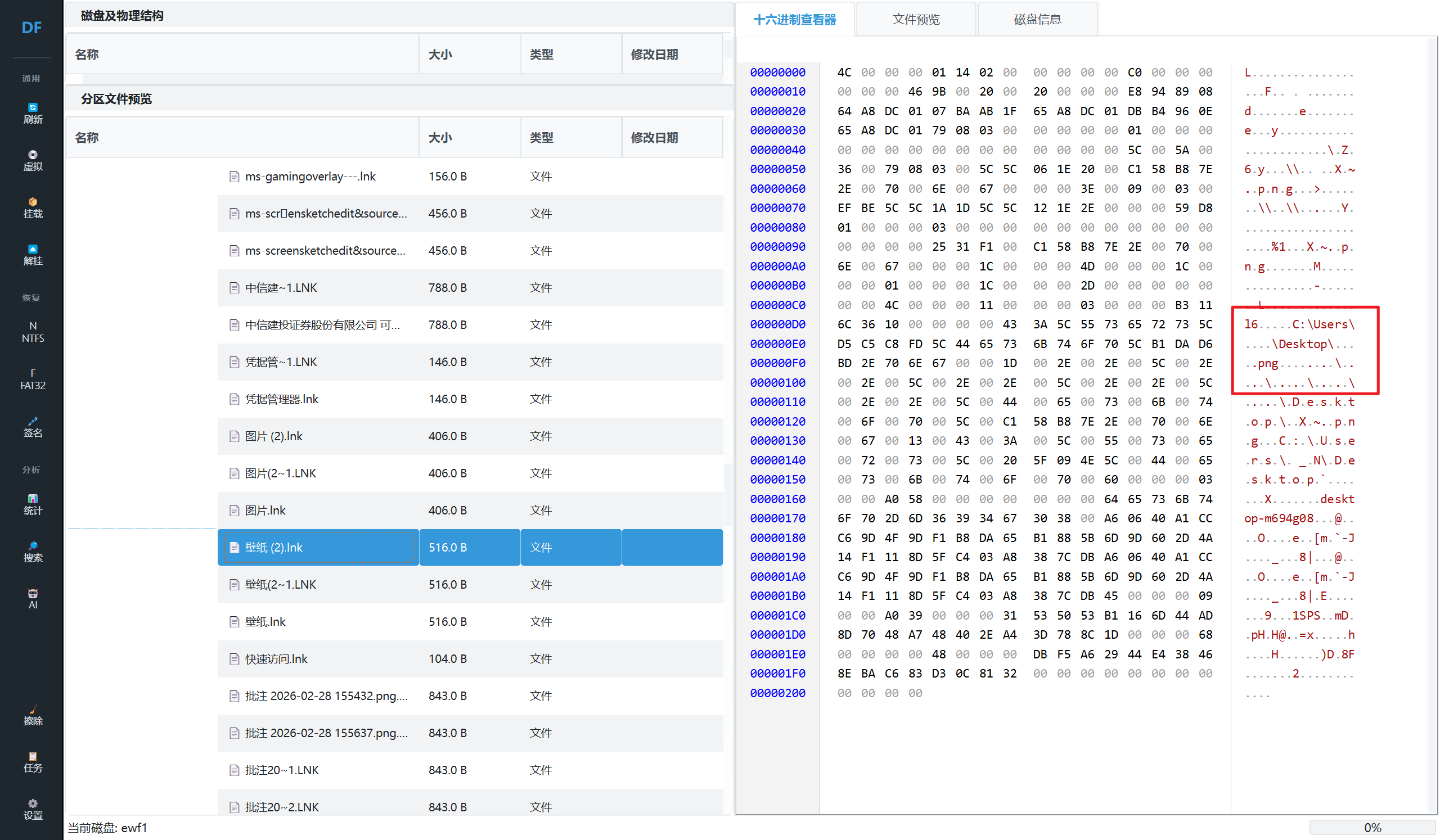Click the 搜索 search icon
This screenshot has height=840, width=1440.
33,552
